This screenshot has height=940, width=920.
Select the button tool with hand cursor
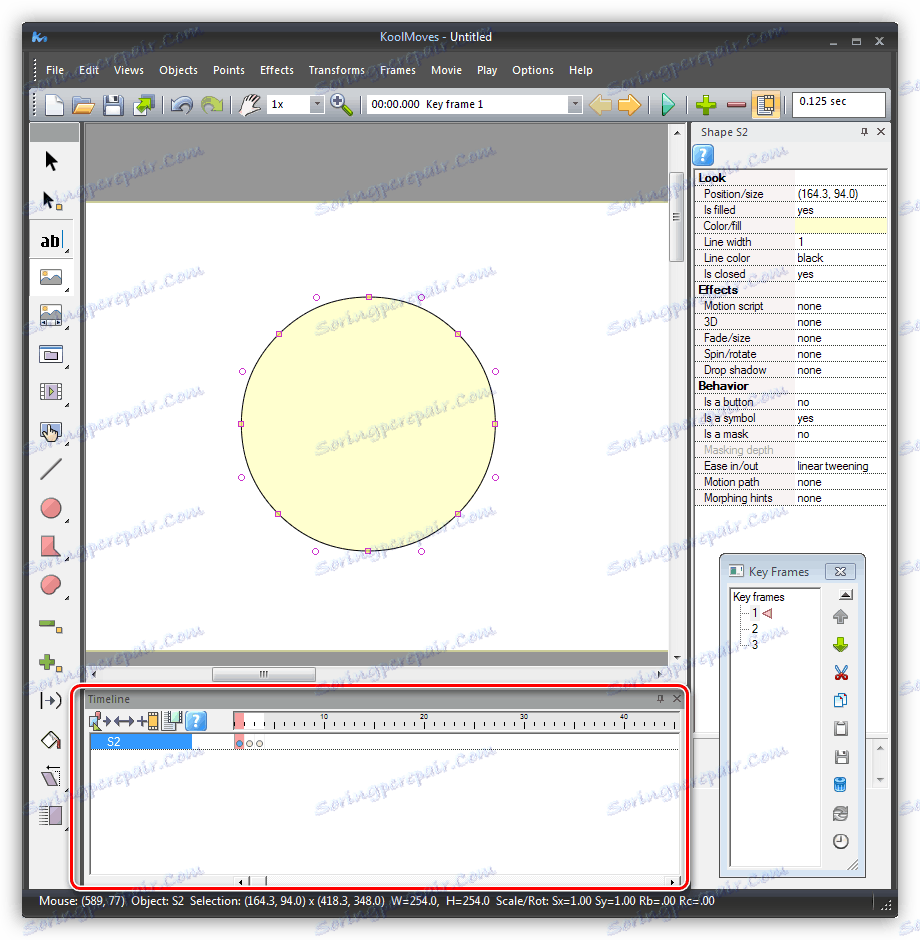click(51, 431)
